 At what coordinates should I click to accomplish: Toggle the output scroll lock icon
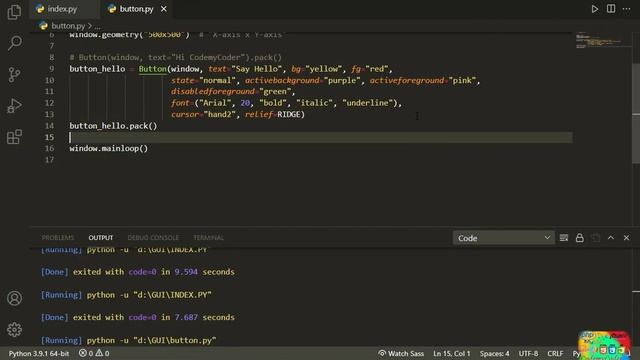tap(580, 238)
